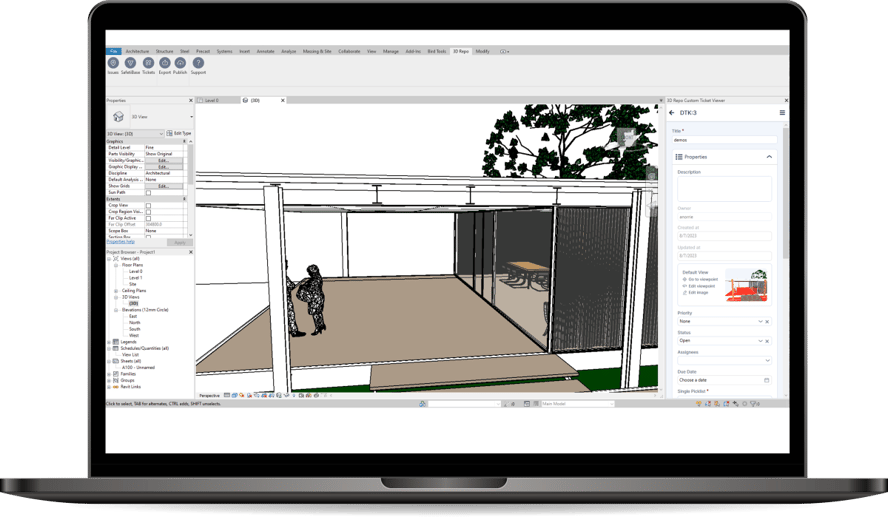Screen dimensions: 888x517
Task: Close the {3D} view tab
Action: coord(283,100)
